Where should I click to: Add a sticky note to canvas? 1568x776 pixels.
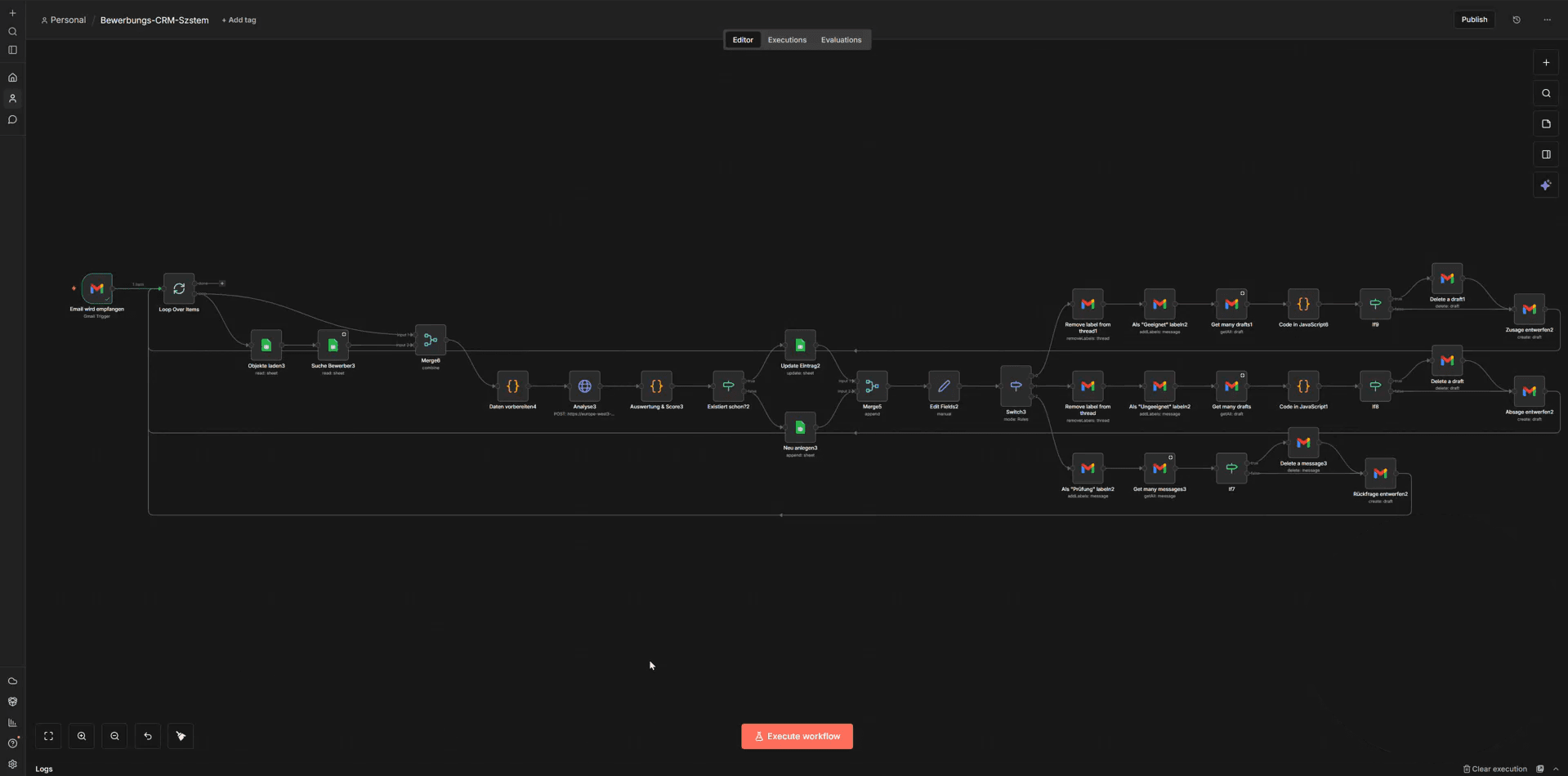coord(1546,124)
